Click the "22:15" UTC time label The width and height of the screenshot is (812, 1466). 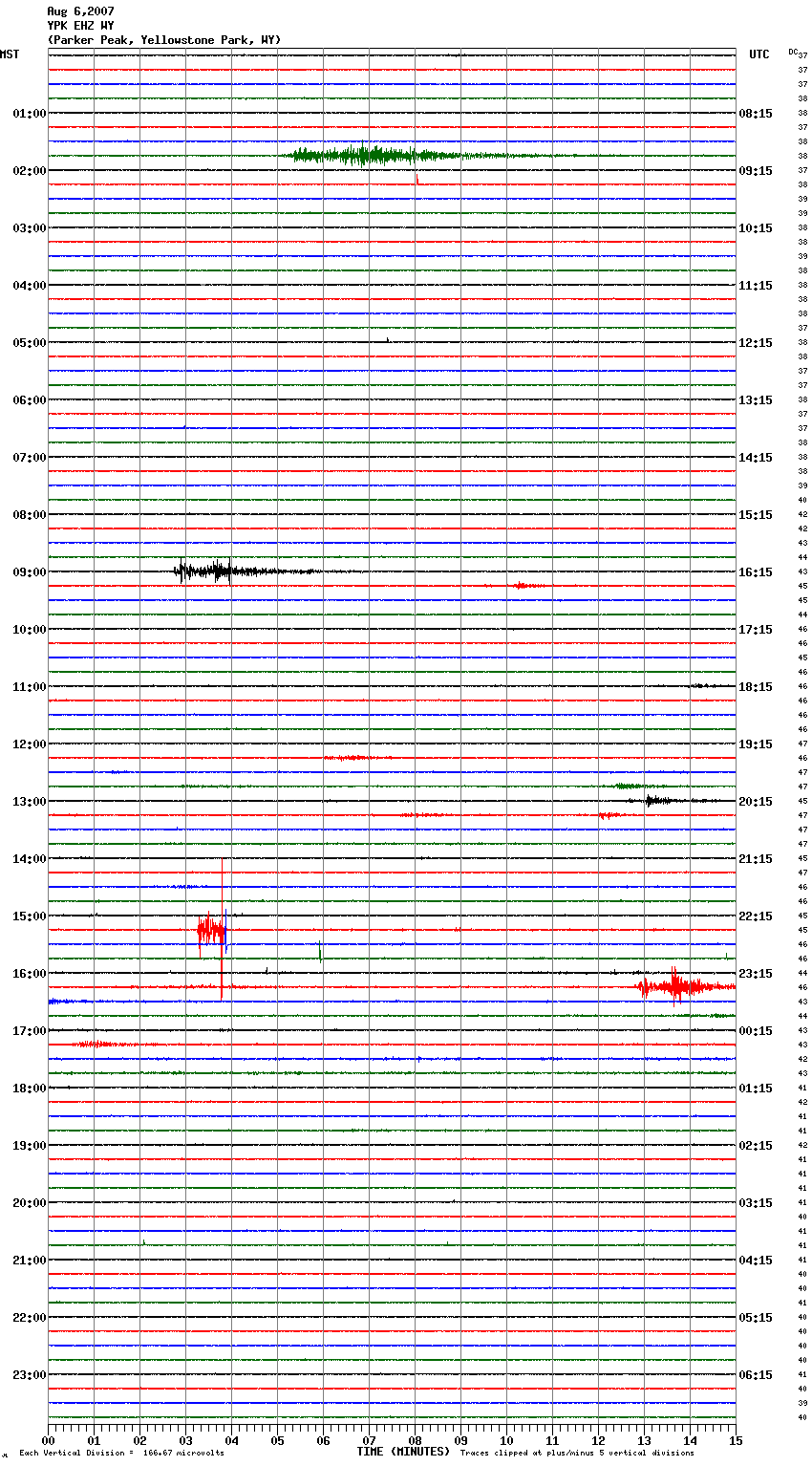coord(756,916)
